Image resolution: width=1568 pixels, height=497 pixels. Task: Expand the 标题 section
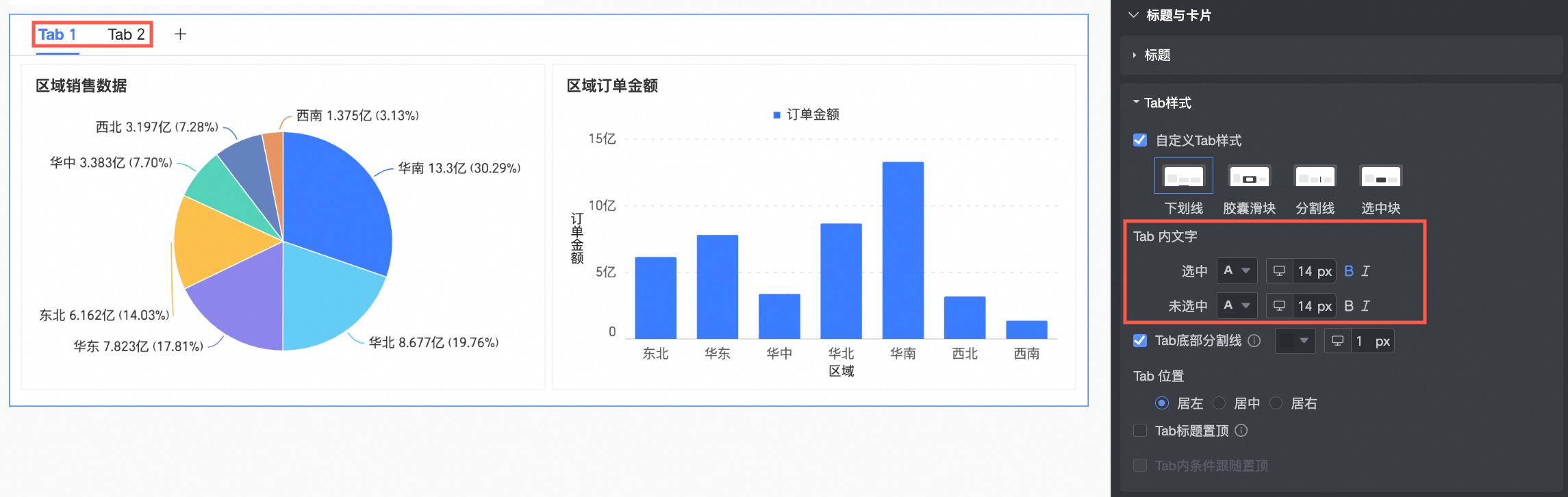(1157, 55)
